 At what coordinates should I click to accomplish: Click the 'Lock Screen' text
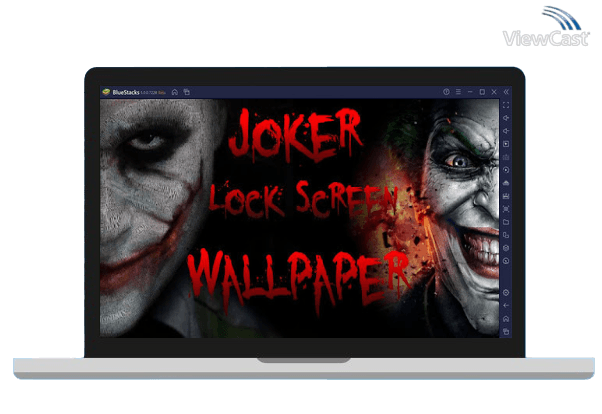303,200
